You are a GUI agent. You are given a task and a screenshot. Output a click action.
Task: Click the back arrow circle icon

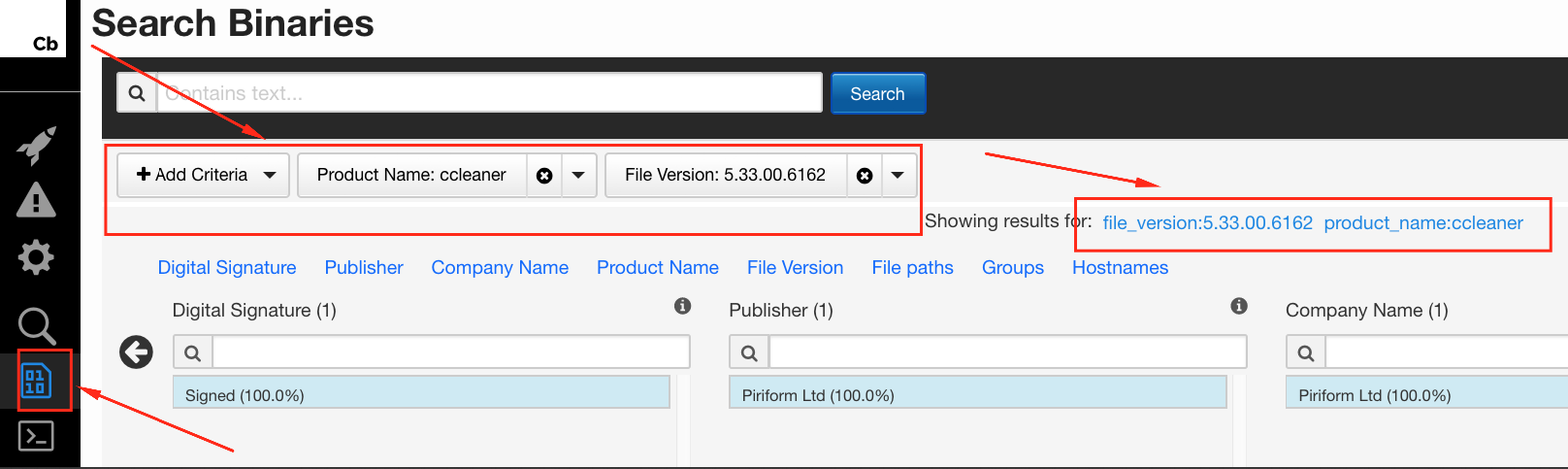pyautogui.click(x=136, y=352)
